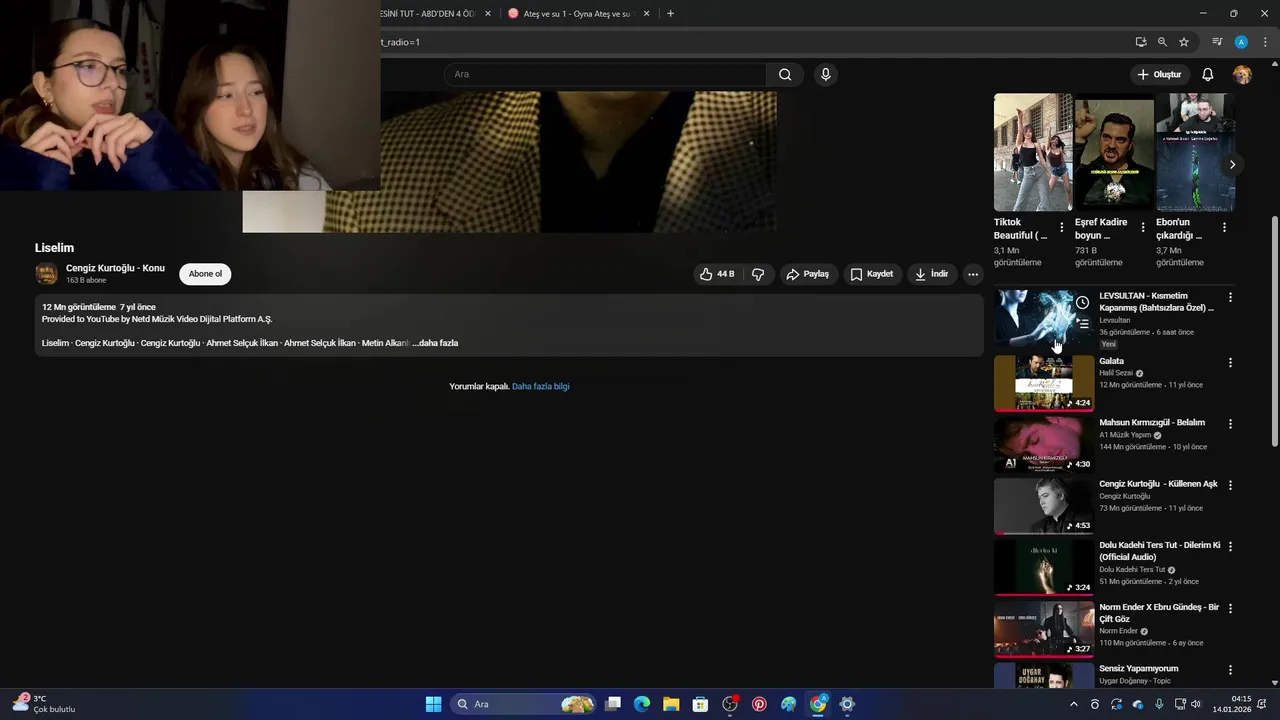This screenshot has width=1280, height=720.
Task: Add LEVSULTAN video to queue icon
Action: [1082, 324]
